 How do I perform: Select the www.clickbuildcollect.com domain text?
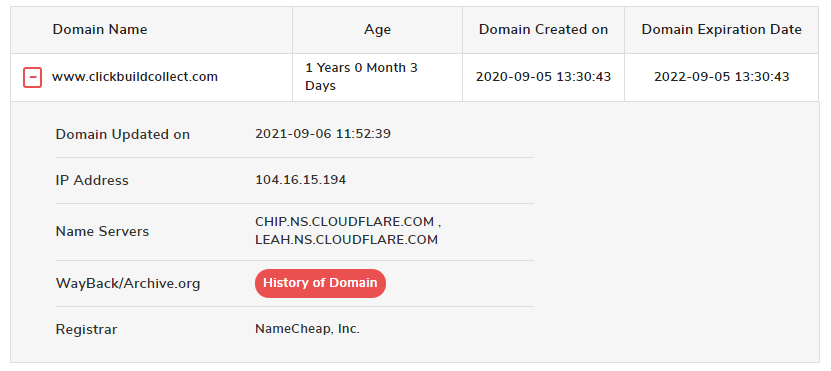135,77
